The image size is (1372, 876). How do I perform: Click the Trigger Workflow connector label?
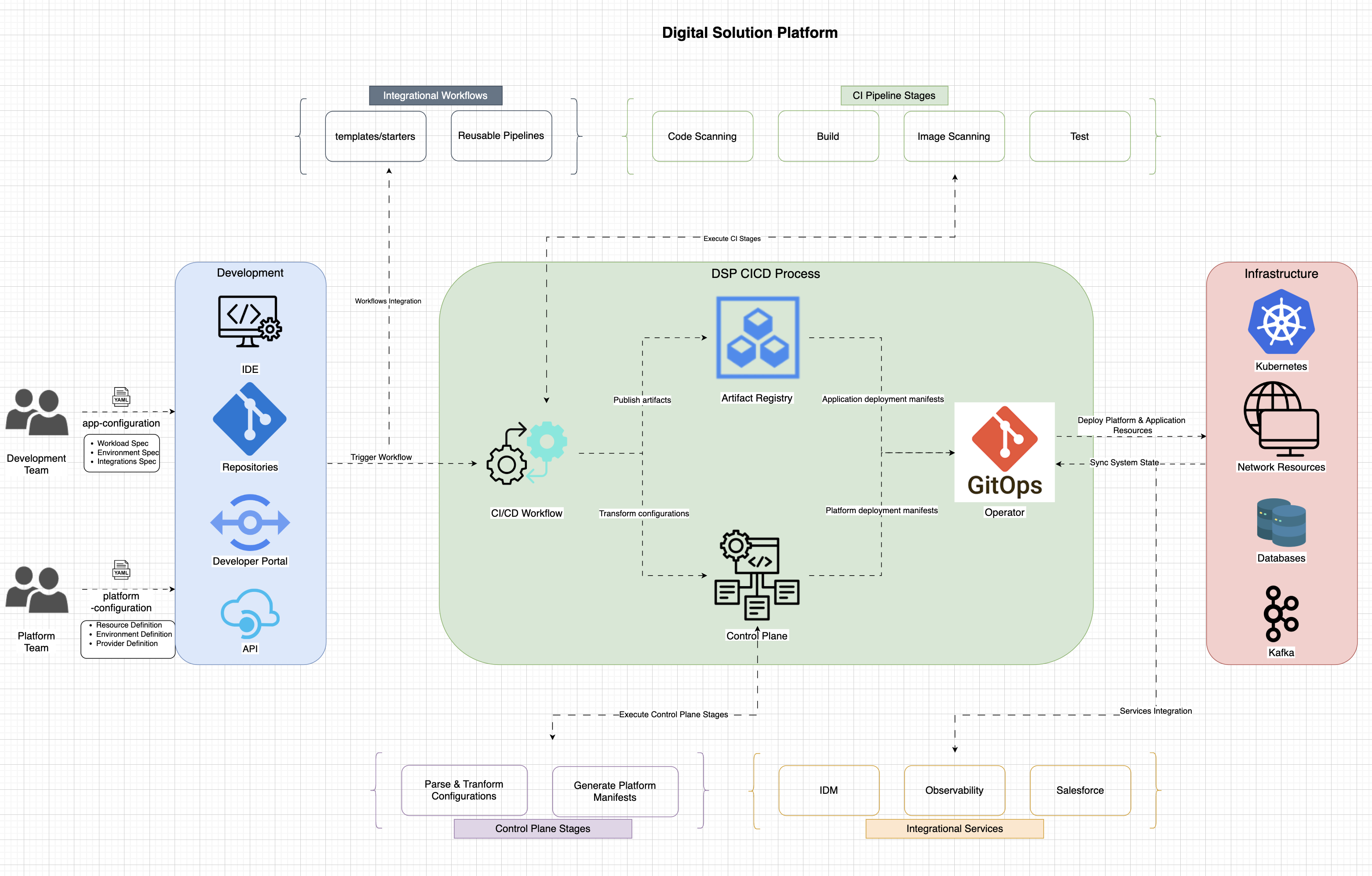point(381,457)
